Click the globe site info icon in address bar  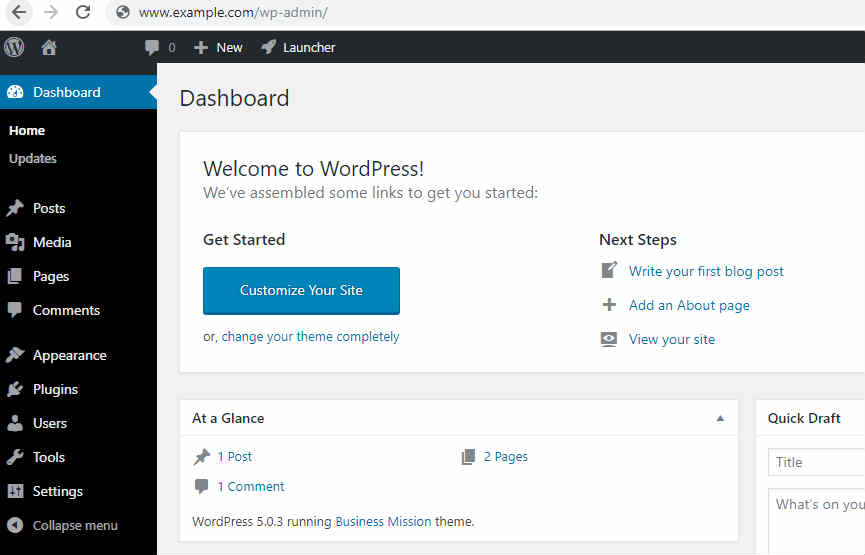click(x=122, y=12)
